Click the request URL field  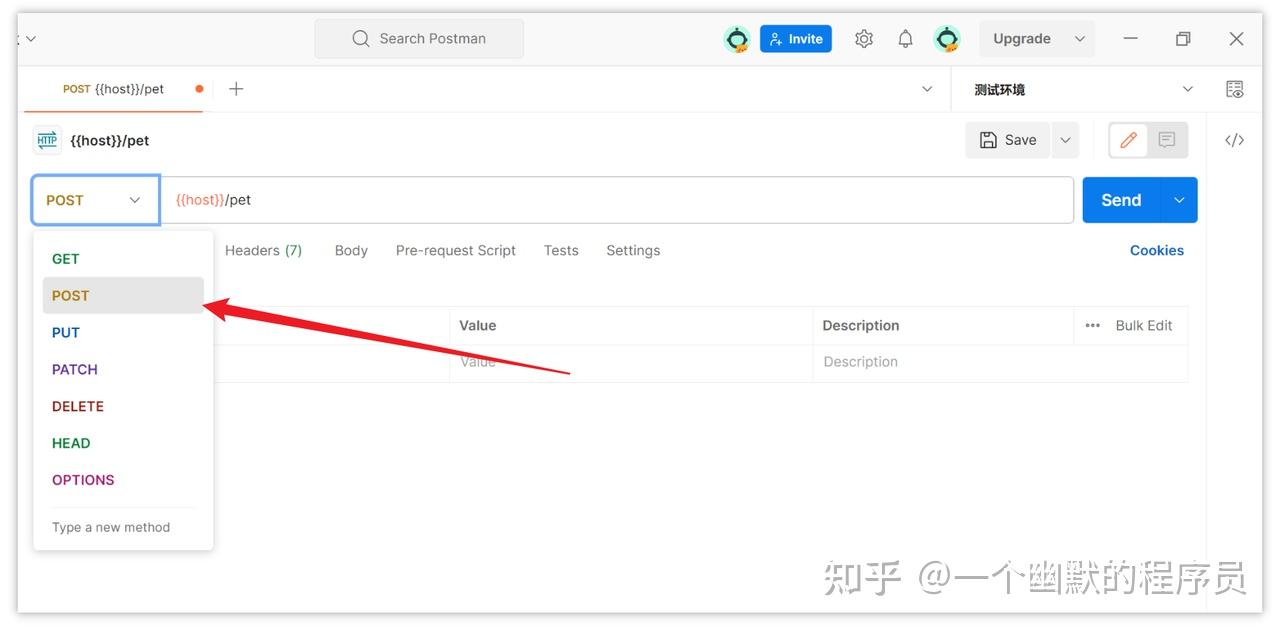click(x=617, y=200)
